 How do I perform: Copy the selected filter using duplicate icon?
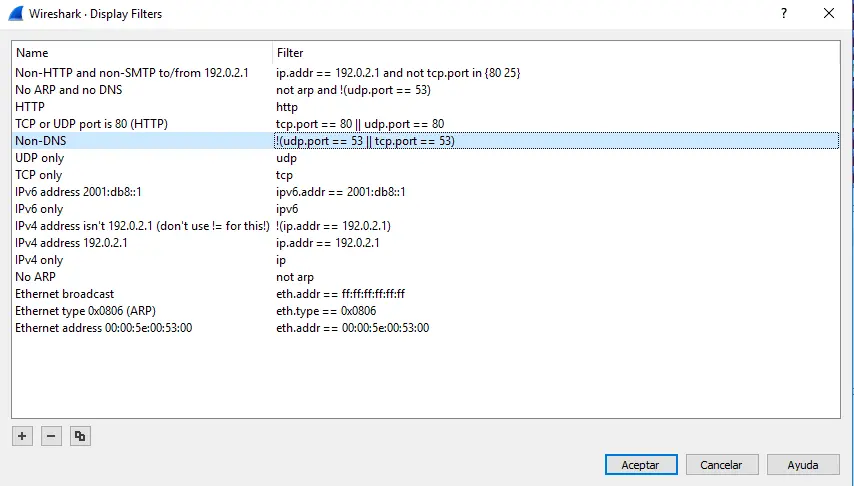coord(80,436)
